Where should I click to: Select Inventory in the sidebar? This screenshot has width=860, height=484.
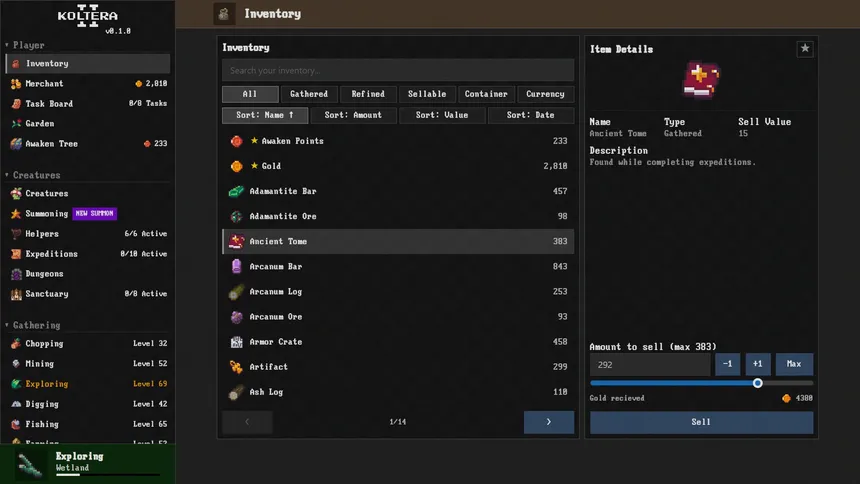point(88,64)
